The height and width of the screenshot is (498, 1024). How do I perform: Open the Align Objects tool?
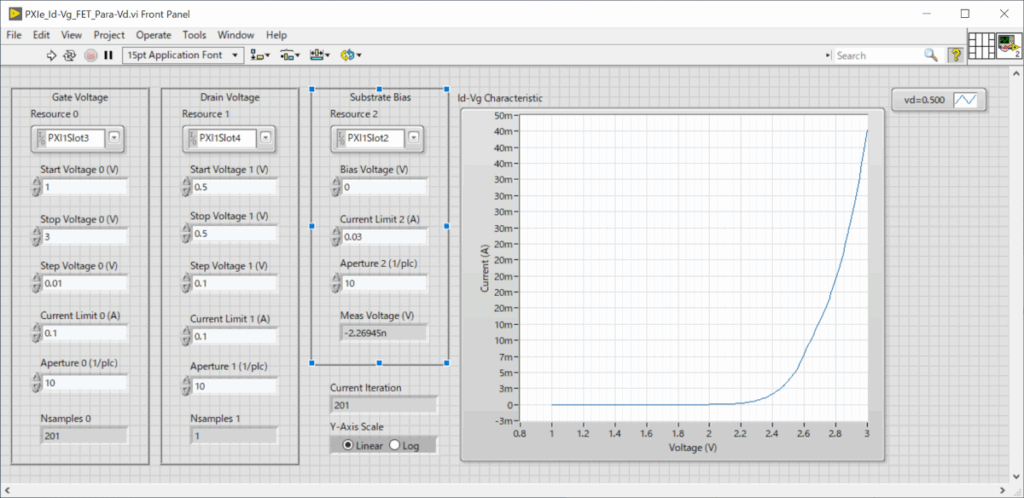pos(260,55)
